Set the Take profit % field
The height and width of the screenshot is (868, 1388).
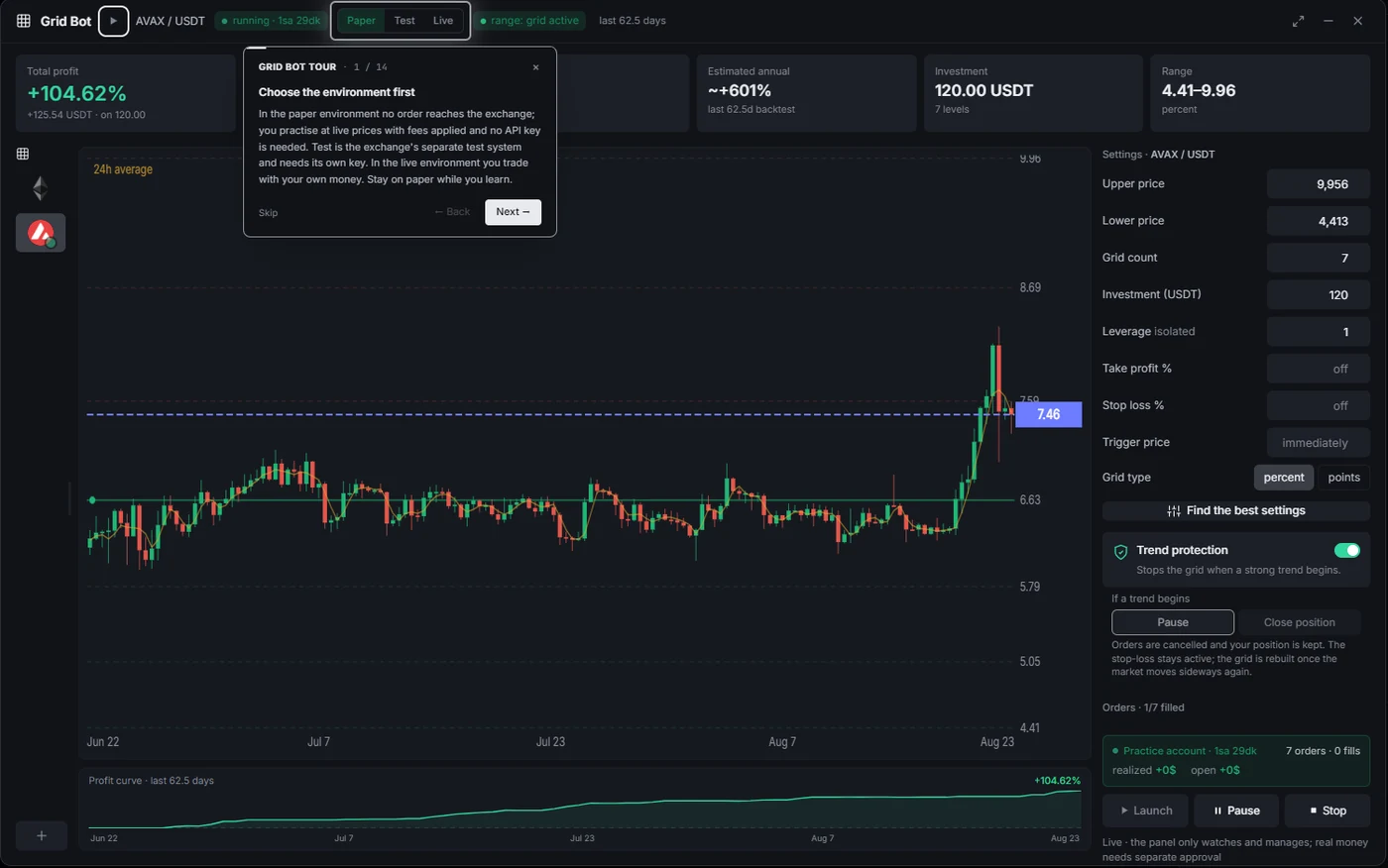click(1319, 369)
